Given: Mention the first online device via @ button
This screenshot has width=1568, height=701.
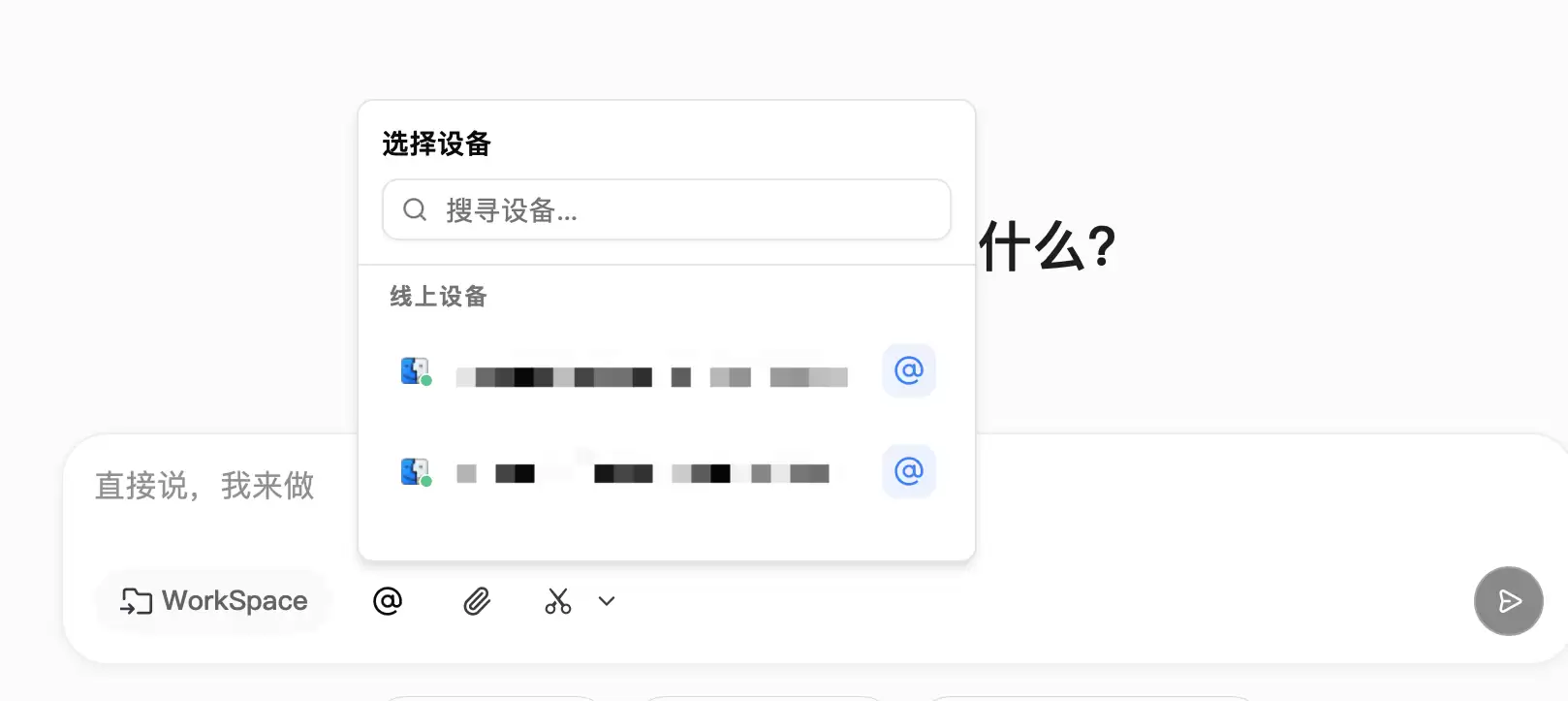Looking at the screenshot, I should pyautogui.click(x=909, y=370).
